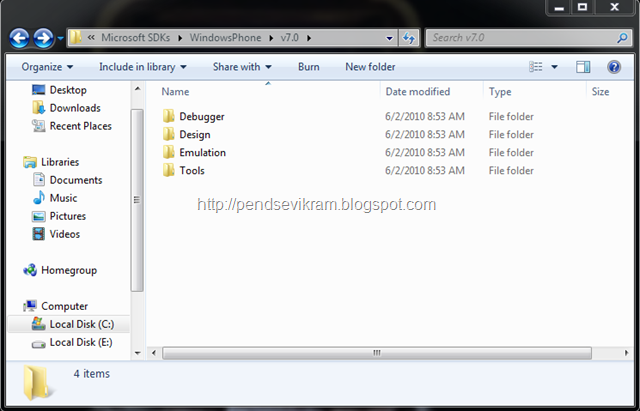Select Desktop in navigation pane
This screenshot has height=411, width=640.
[68, 90]
